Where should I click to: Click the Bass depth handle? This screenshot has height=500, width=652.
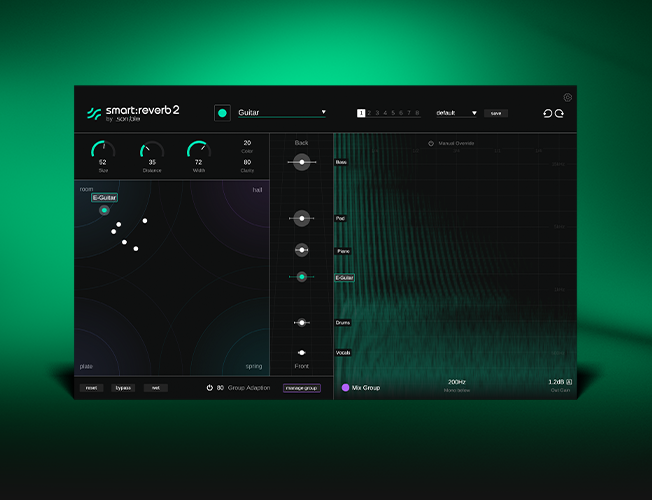[x=302, y=162]
